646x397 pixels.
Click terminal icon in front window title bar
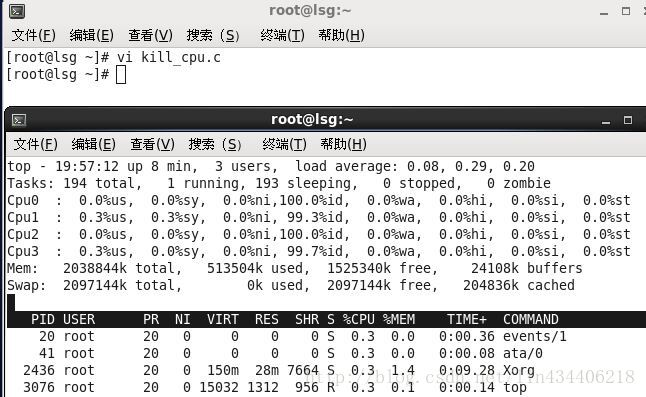tap(19, 120)
